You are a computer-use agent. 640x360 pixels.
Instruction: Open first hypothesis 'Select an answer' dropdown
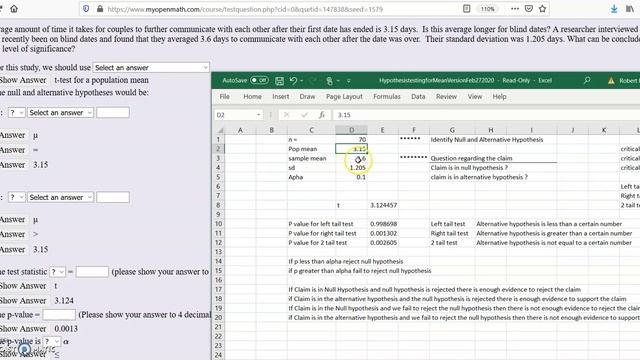coord(60,113)
